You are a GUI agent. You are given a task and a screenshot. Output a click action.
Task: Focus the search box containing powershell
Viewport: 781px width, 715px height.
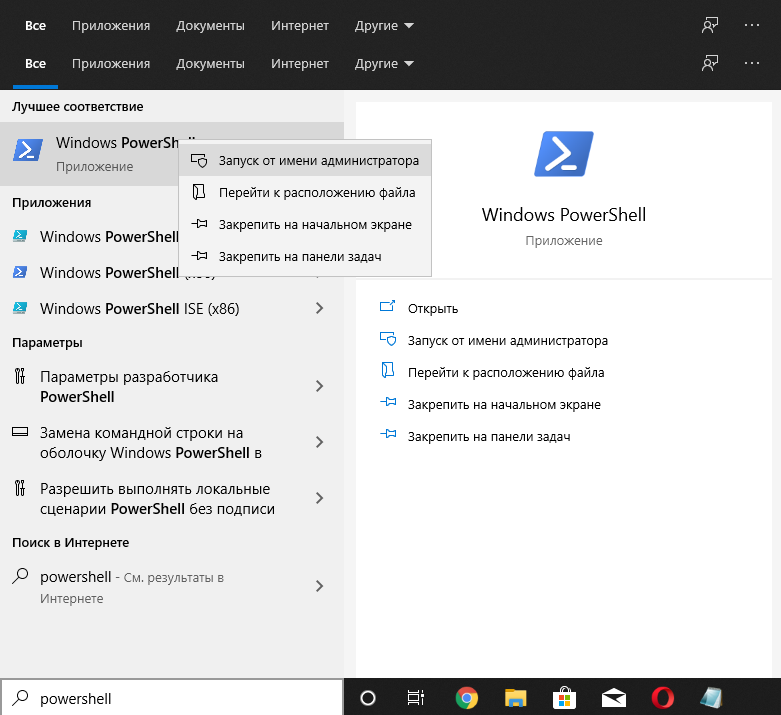[x=172, y=698]
